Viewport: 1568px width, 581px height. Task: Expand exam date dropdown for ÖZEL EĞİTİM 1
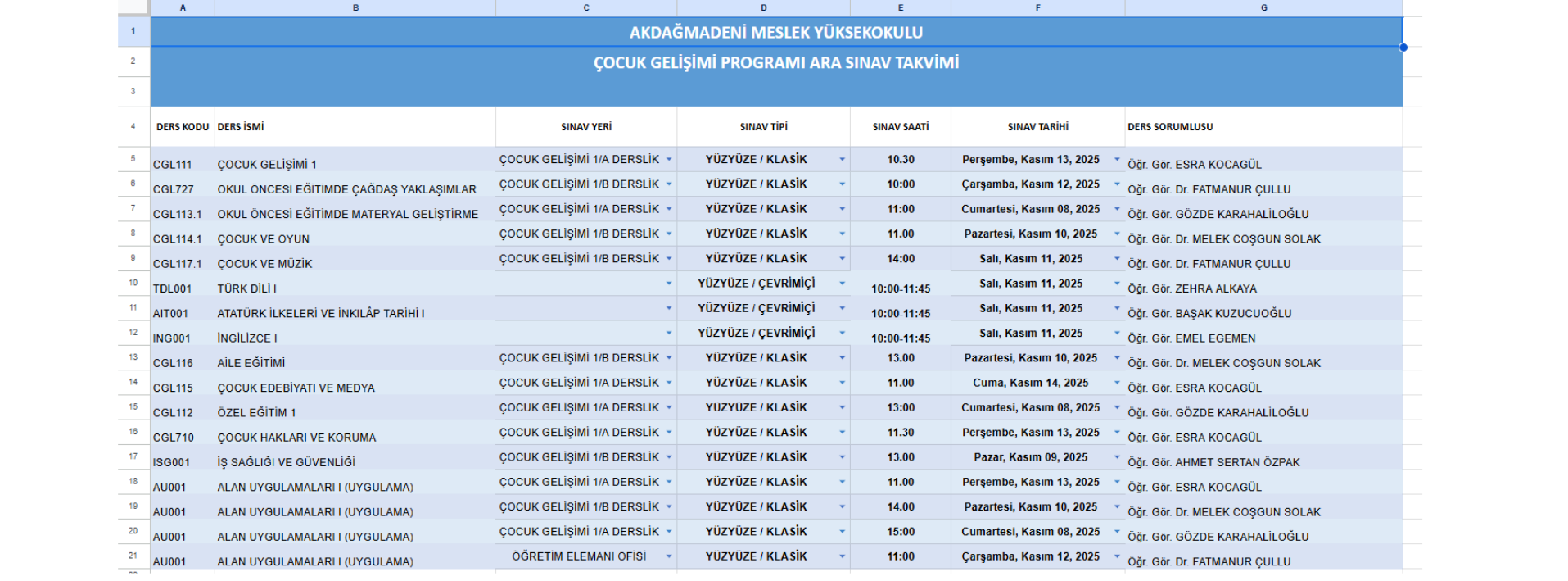pos(1117,408)
